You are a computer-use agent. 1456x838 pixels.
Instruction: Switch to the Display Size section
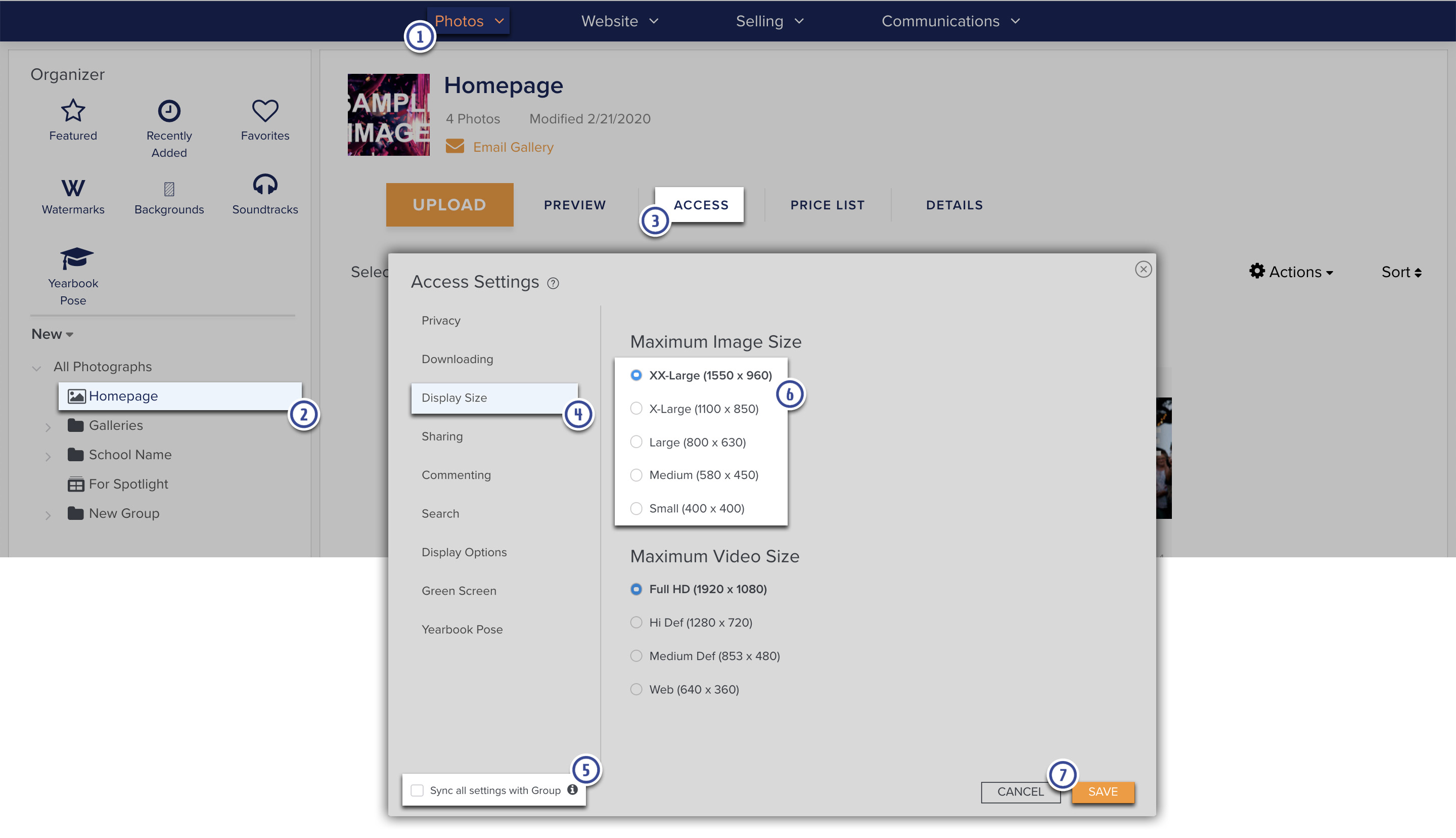coord(494,398)
